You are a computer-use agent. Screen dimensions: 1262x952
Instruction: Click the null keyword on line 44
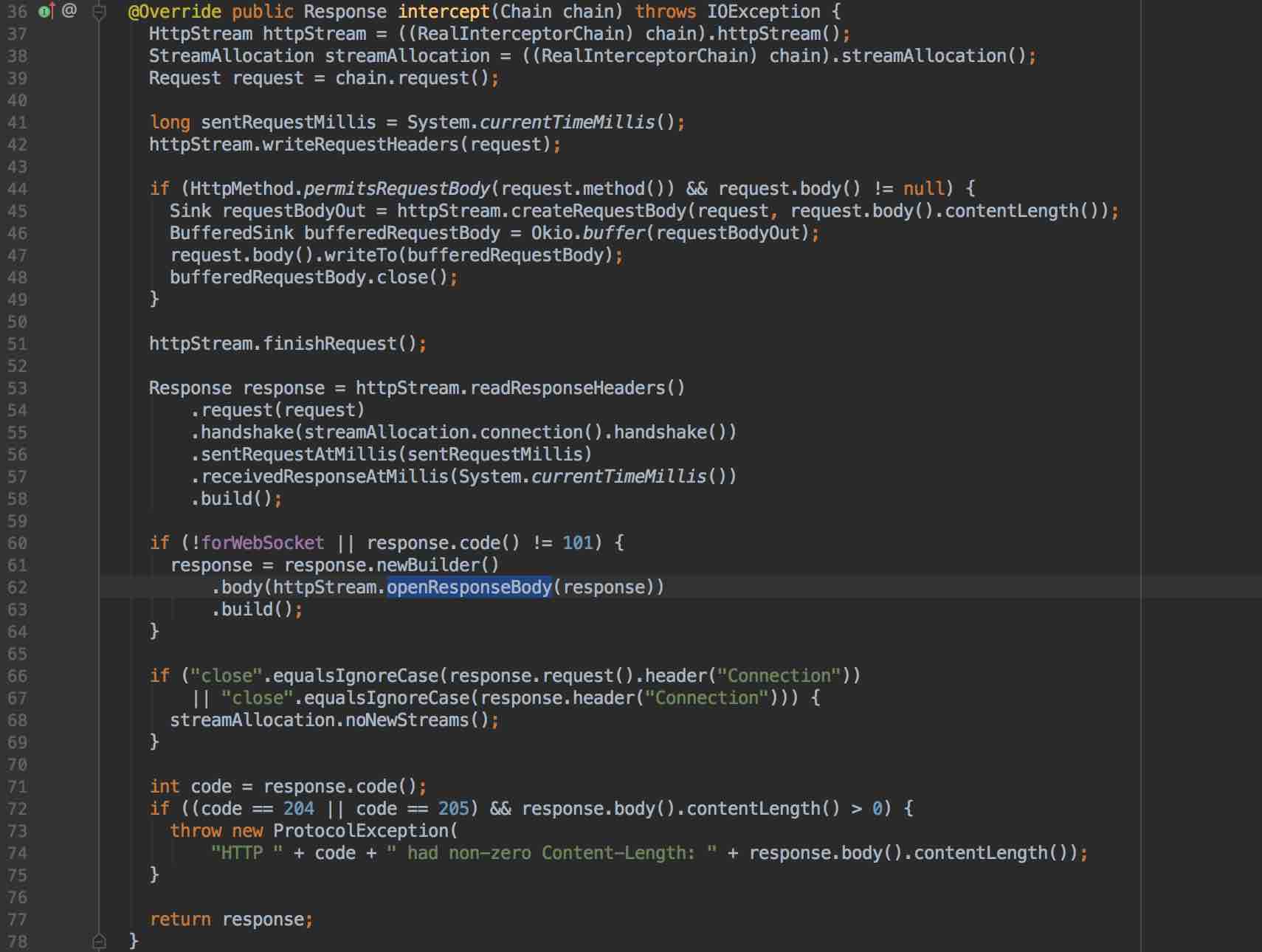[x=924, y=189]
